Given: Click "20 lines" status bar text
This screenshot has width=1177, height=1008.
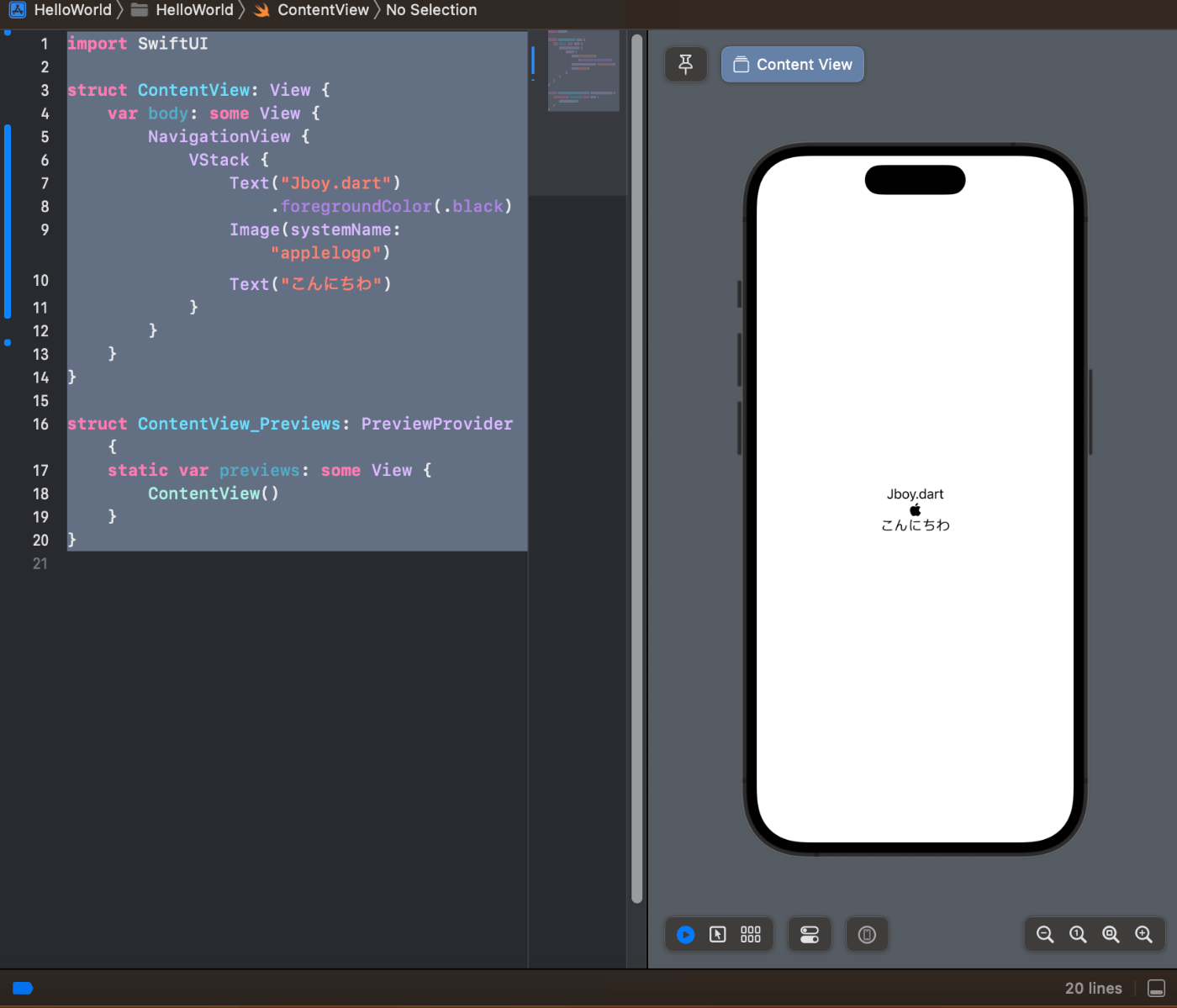Looking at the screenshot, I should pos(1094,989).
